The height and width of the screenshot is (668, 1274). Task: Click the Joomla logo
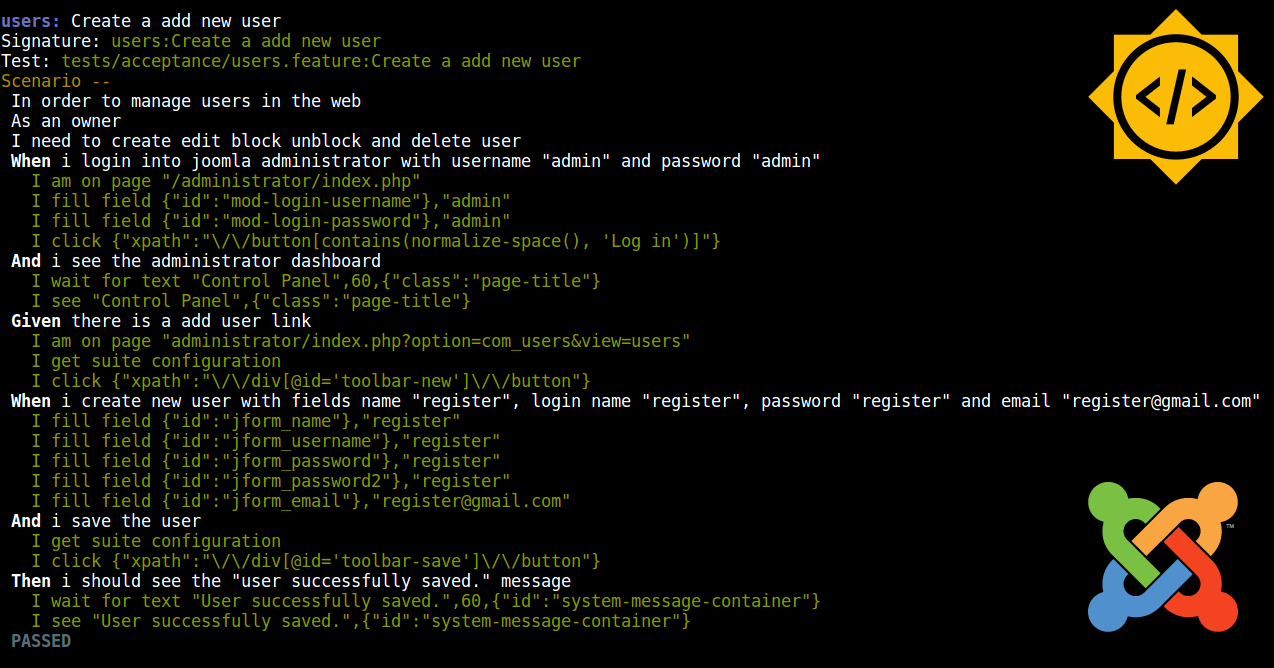tap(1164, 556)
